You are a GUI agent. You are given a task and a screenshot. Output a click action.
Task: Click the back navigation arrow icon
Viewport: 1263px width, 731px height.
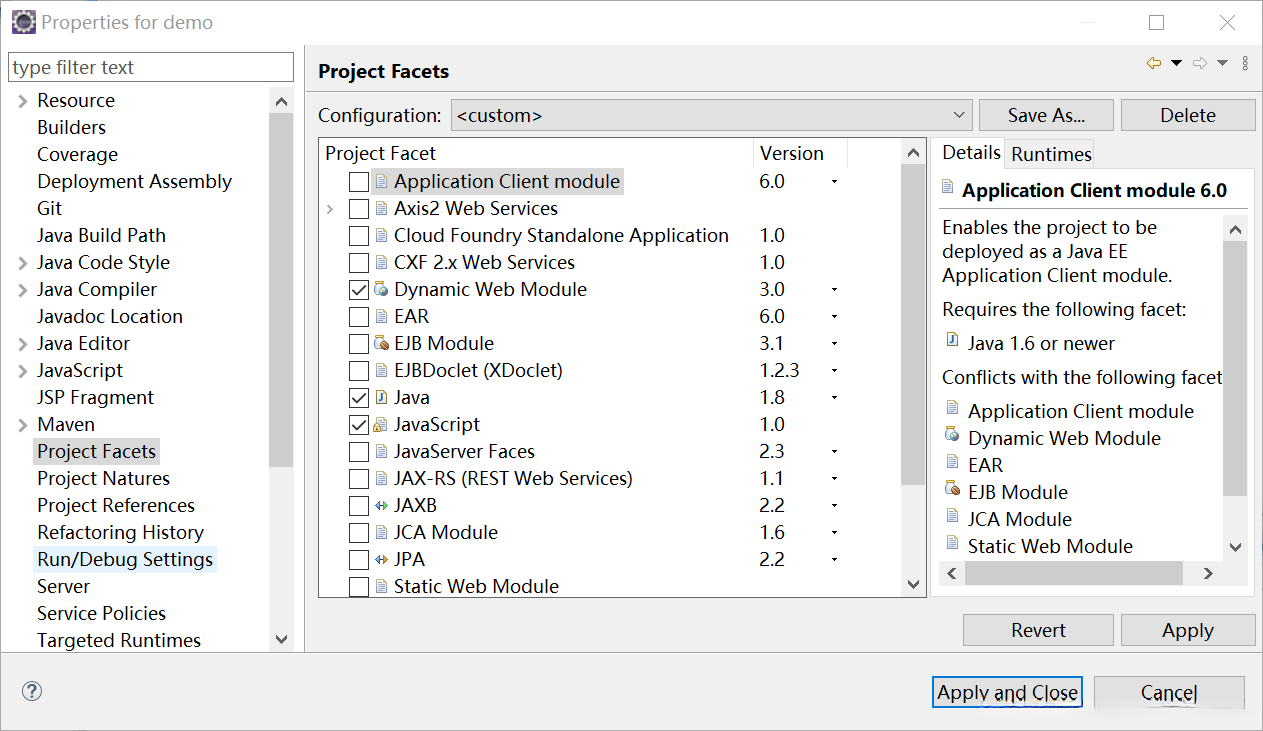[x=1154, y=63]
